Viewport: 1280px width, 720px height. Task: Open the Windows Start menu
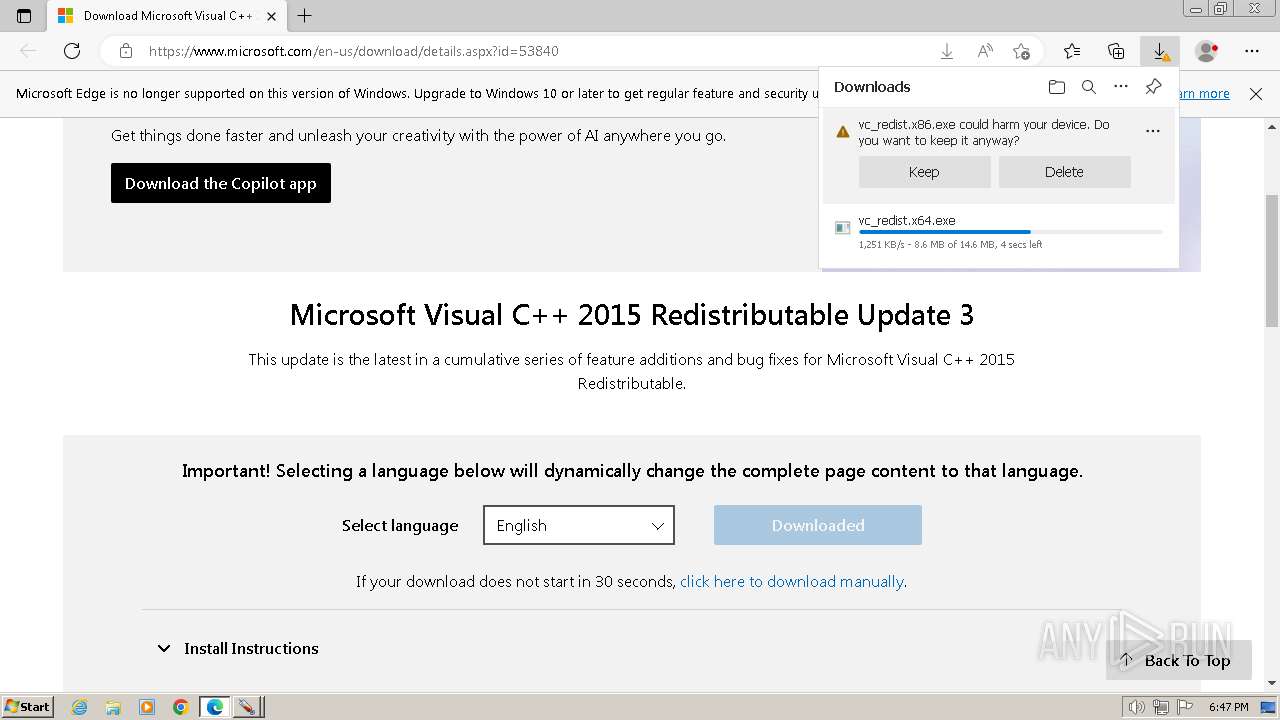tap(28, 706)
